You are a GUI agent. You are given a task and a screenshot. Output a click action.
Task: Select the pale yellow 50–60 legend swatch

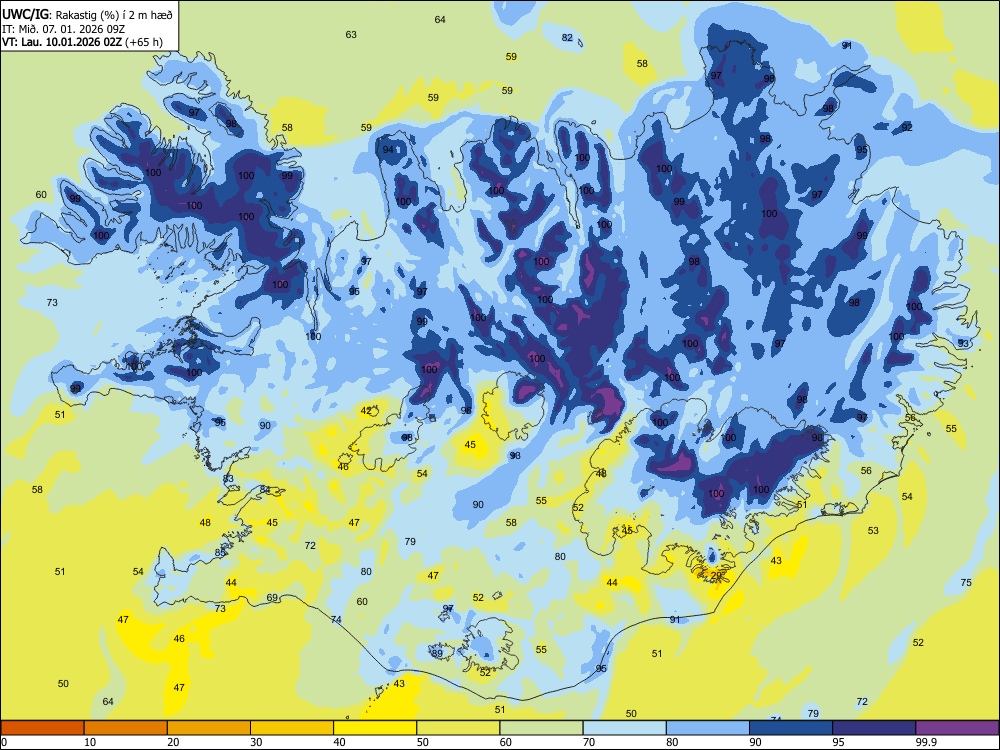pyautogui.click(x=458, y=728)
